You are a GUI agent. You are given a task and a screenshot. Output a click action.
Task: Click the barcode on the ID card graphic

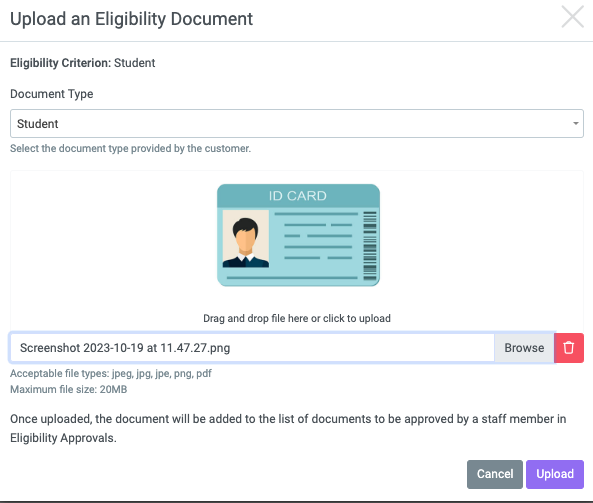(369, 246)
